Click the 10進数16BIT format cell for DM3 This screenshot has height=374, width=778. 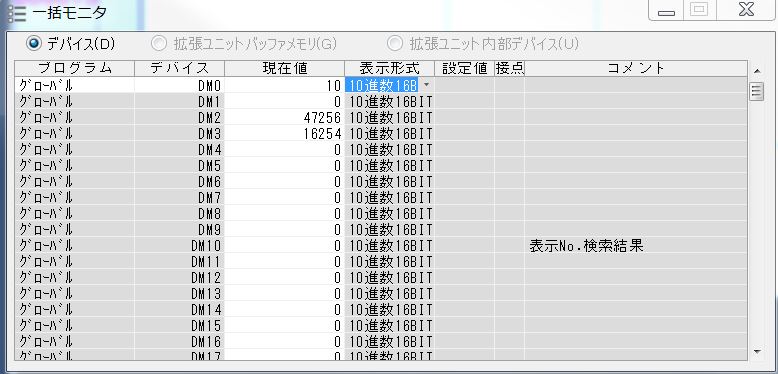click(389, 133)
